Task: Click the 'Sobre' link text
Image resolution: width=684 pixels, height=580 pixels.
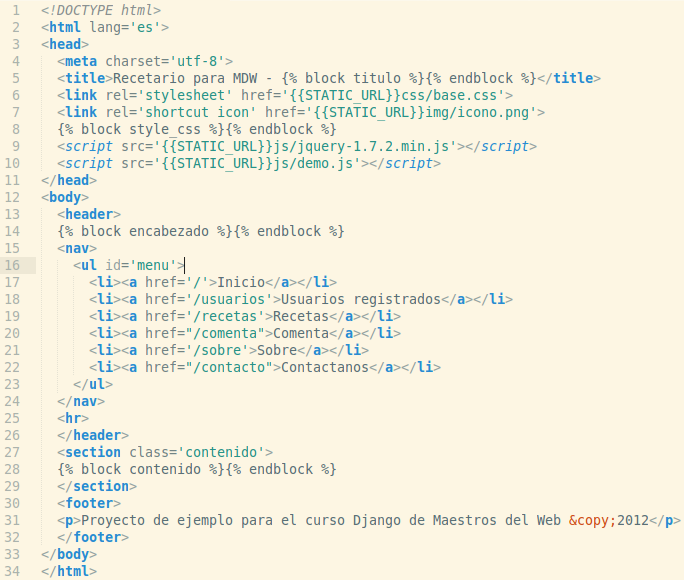Action: [x=277, y=350]
